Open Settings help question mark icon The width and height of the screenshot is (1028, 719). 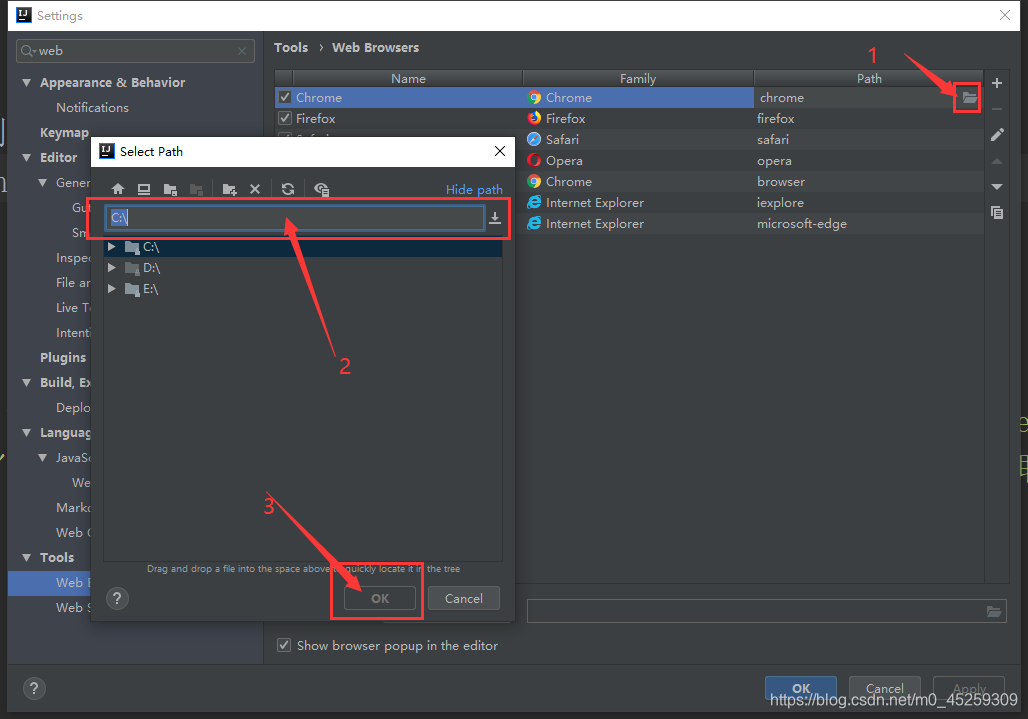point(34,688)
